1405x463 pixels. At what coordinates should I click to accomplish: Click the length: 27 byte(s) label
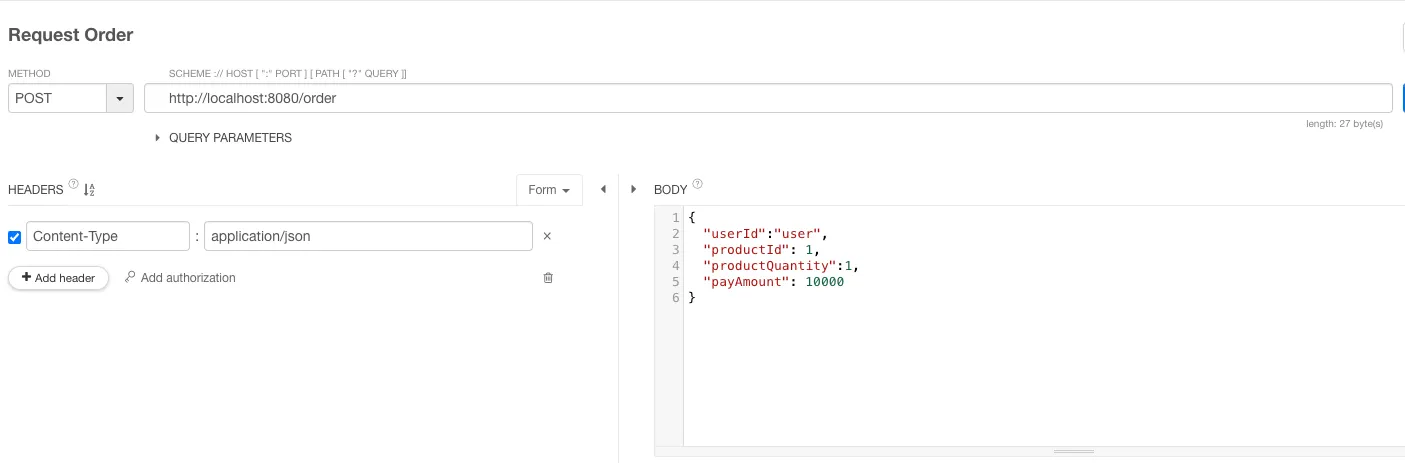point(1344,124)
